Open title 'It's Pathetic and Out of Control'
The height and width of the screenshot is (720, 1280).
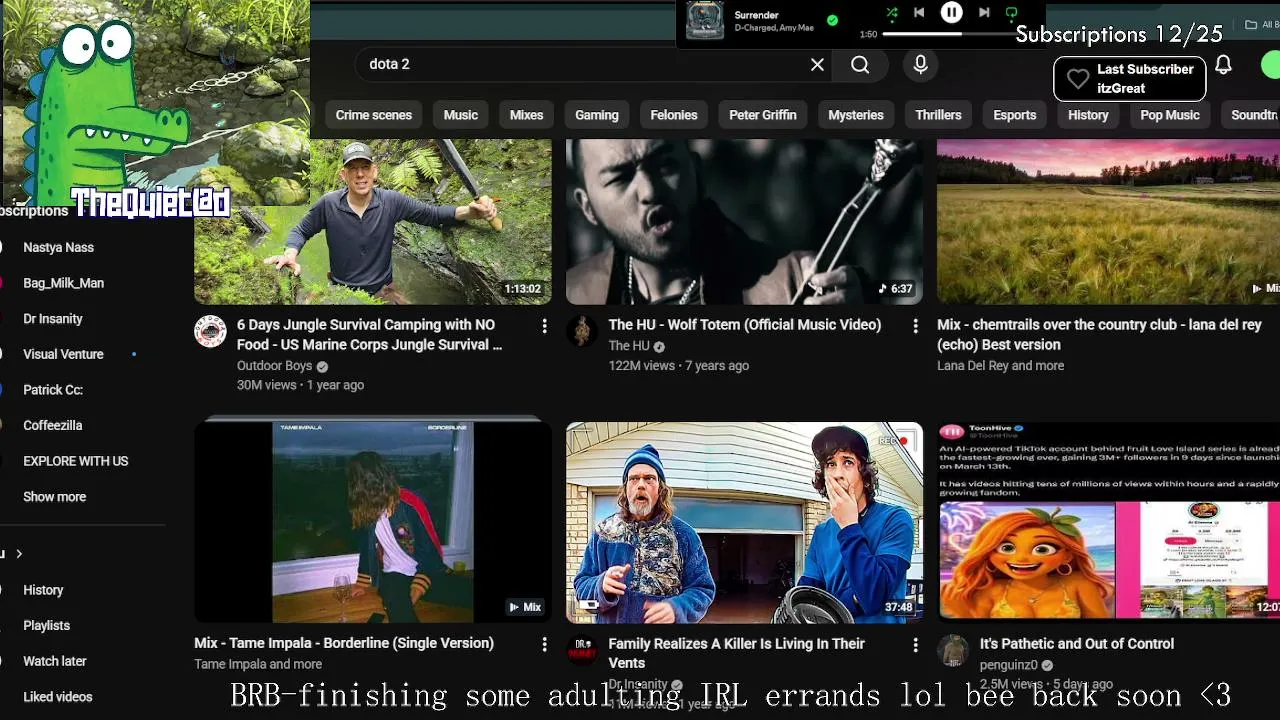click(x=1077, y=643)
